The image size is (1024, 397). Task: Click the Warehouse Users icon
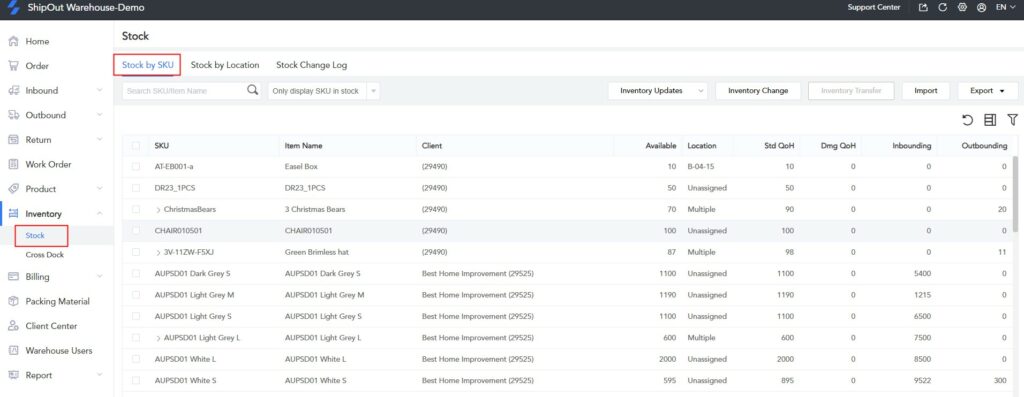point(13,351)
